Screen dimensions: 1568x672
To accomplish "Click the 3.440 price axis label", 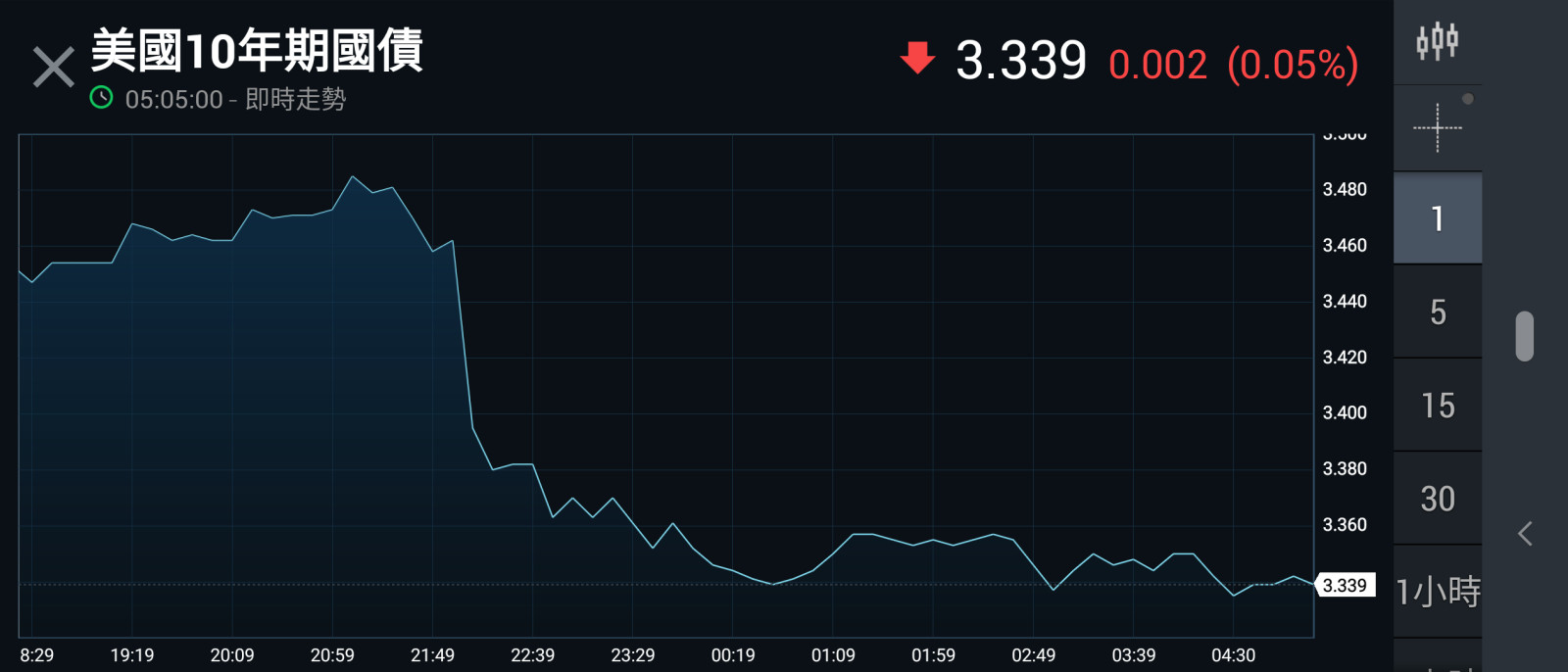I will coord(1345,301).
